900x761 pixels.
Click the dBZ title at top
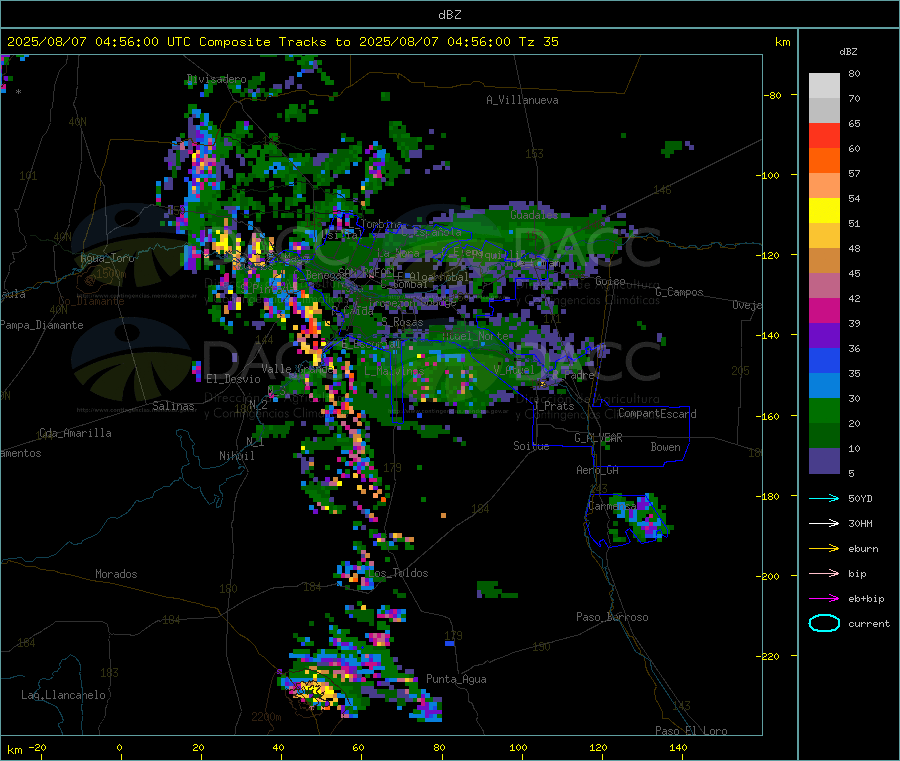click(449, 15)
